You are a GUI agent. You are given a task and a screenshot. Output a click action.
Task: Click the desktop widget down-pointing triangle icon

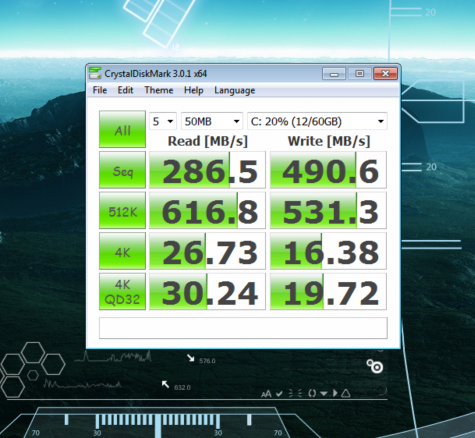pos(324,394)
